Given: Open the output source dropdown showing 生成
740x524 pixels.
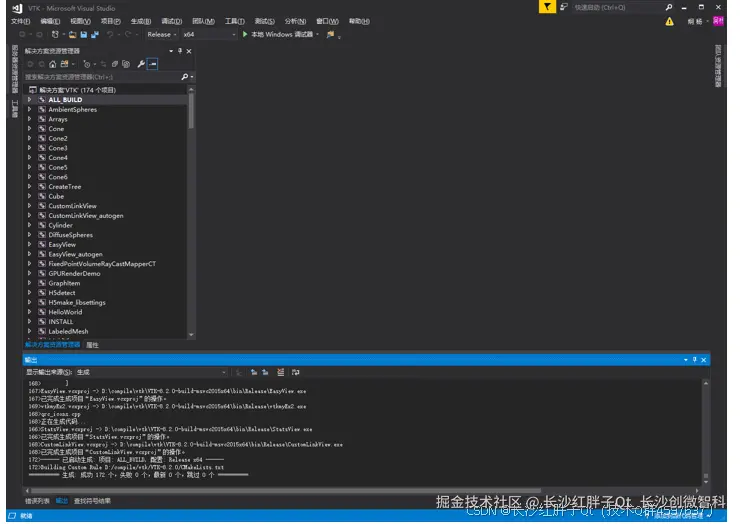Looking at the screenshot, I should click(151, 372).
